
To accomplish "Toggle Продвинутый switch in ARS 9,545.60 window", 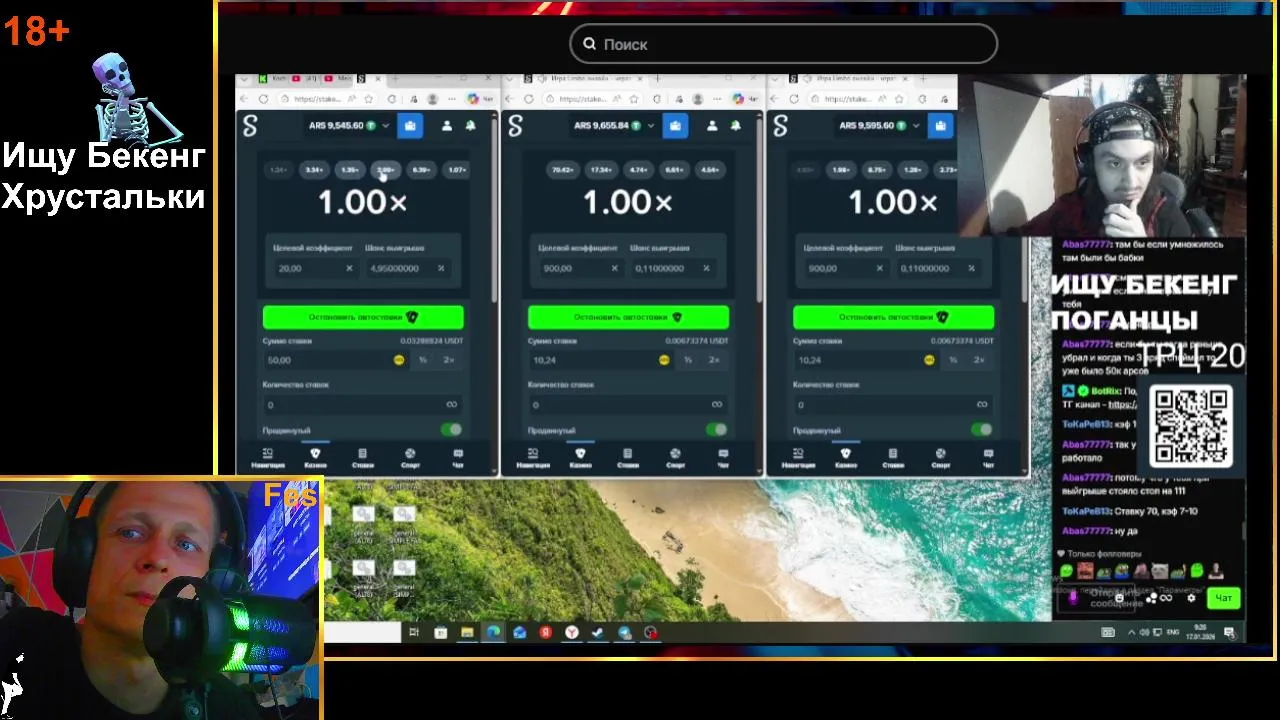I will tap(451, 430).
